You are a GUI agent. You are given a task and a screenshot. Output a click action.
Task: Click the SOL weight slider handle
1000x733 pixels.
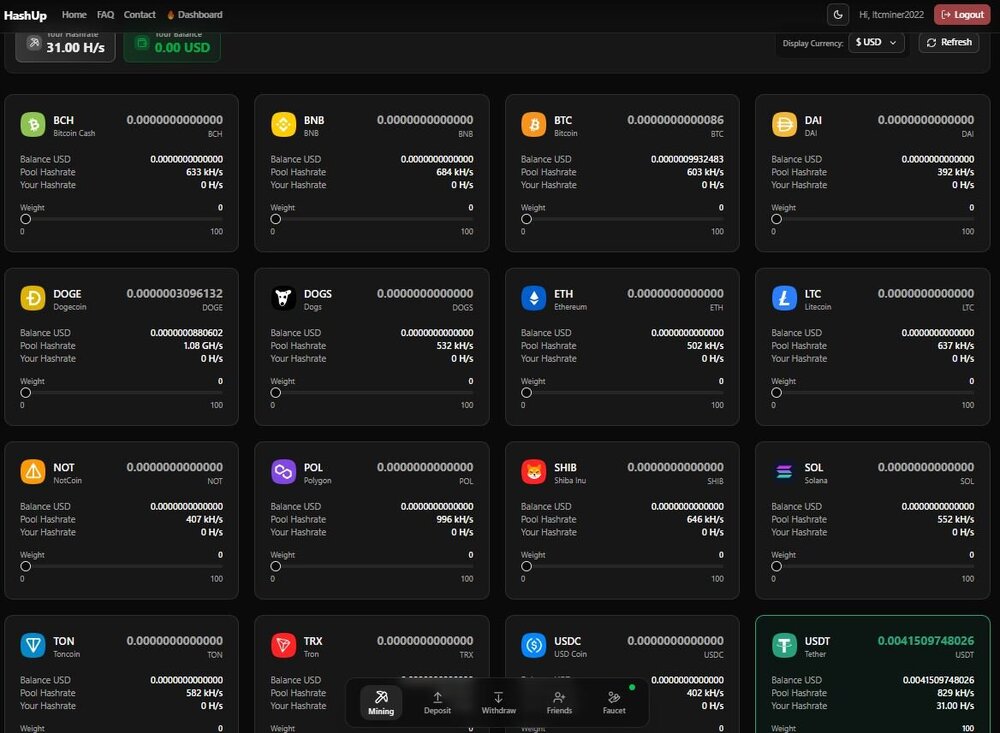(776, 566)
